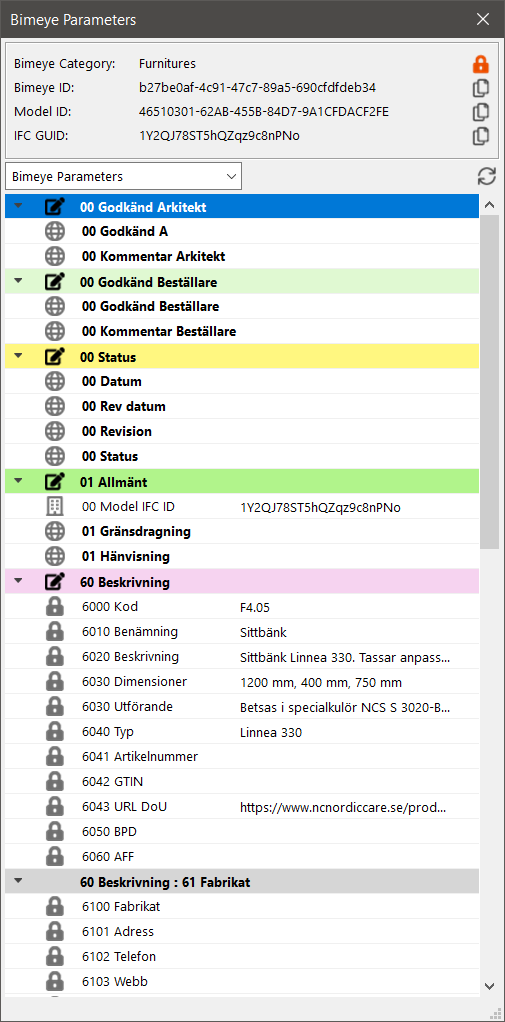Viewport: 505px width, 1022px height.
Task: Copy the Bimeye ID value
Action: pos(480,88)
